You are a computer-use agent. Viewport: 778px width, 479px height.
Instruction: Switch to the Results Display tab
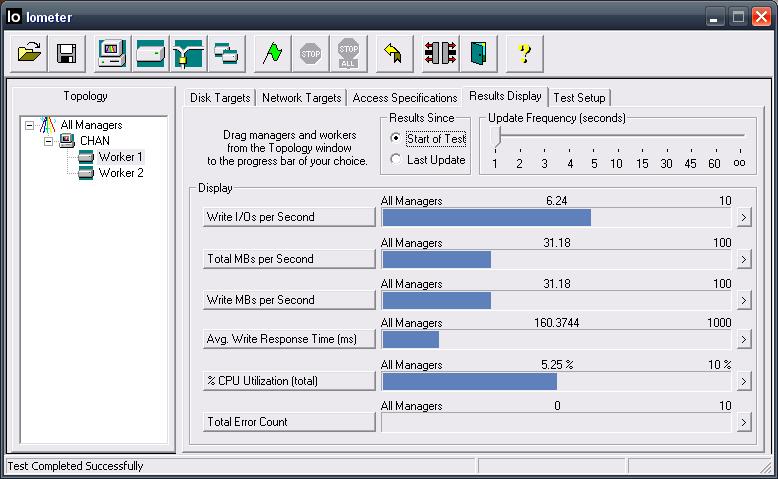click(x=505, y=96)
